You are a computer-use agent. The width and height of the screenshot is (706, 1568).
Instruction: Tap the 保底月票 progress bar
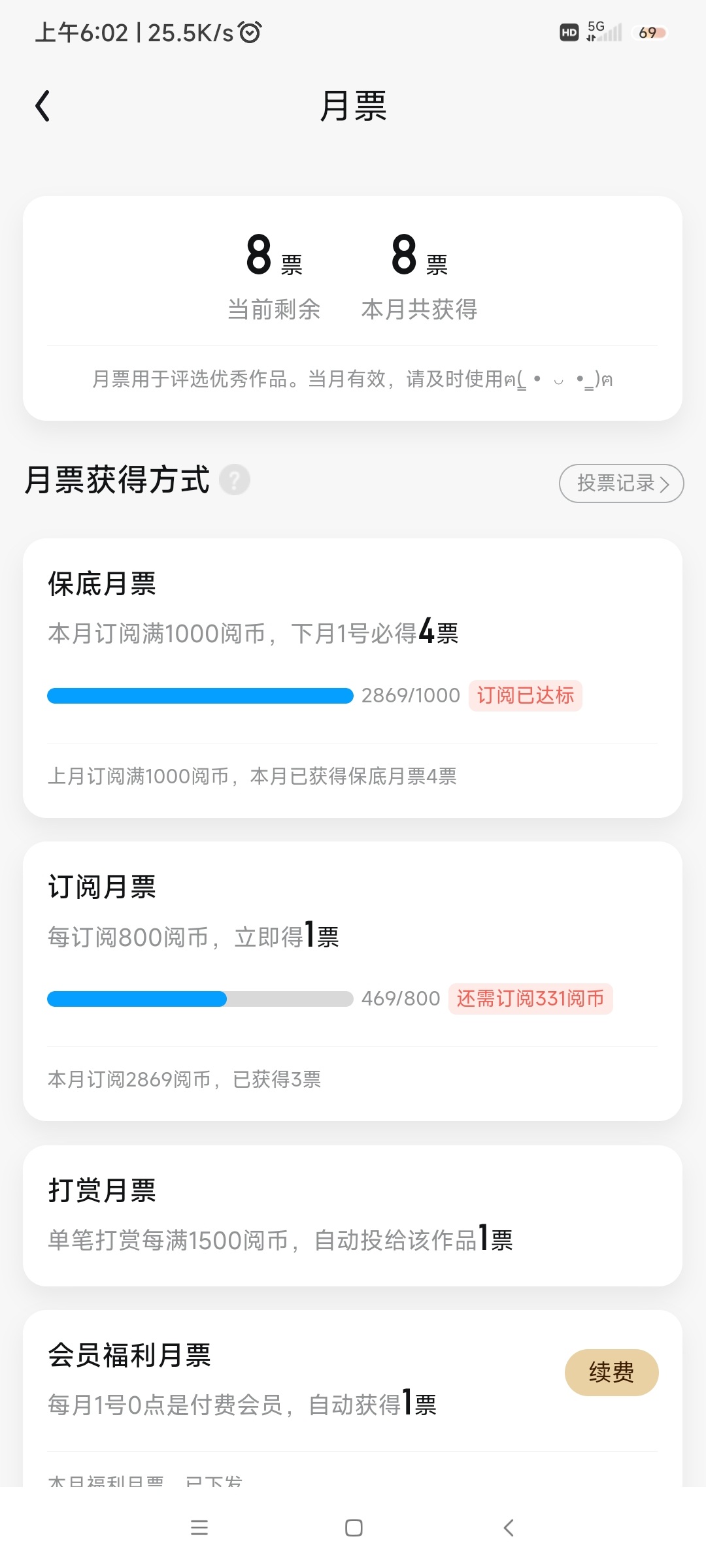(x=200, y=696)
